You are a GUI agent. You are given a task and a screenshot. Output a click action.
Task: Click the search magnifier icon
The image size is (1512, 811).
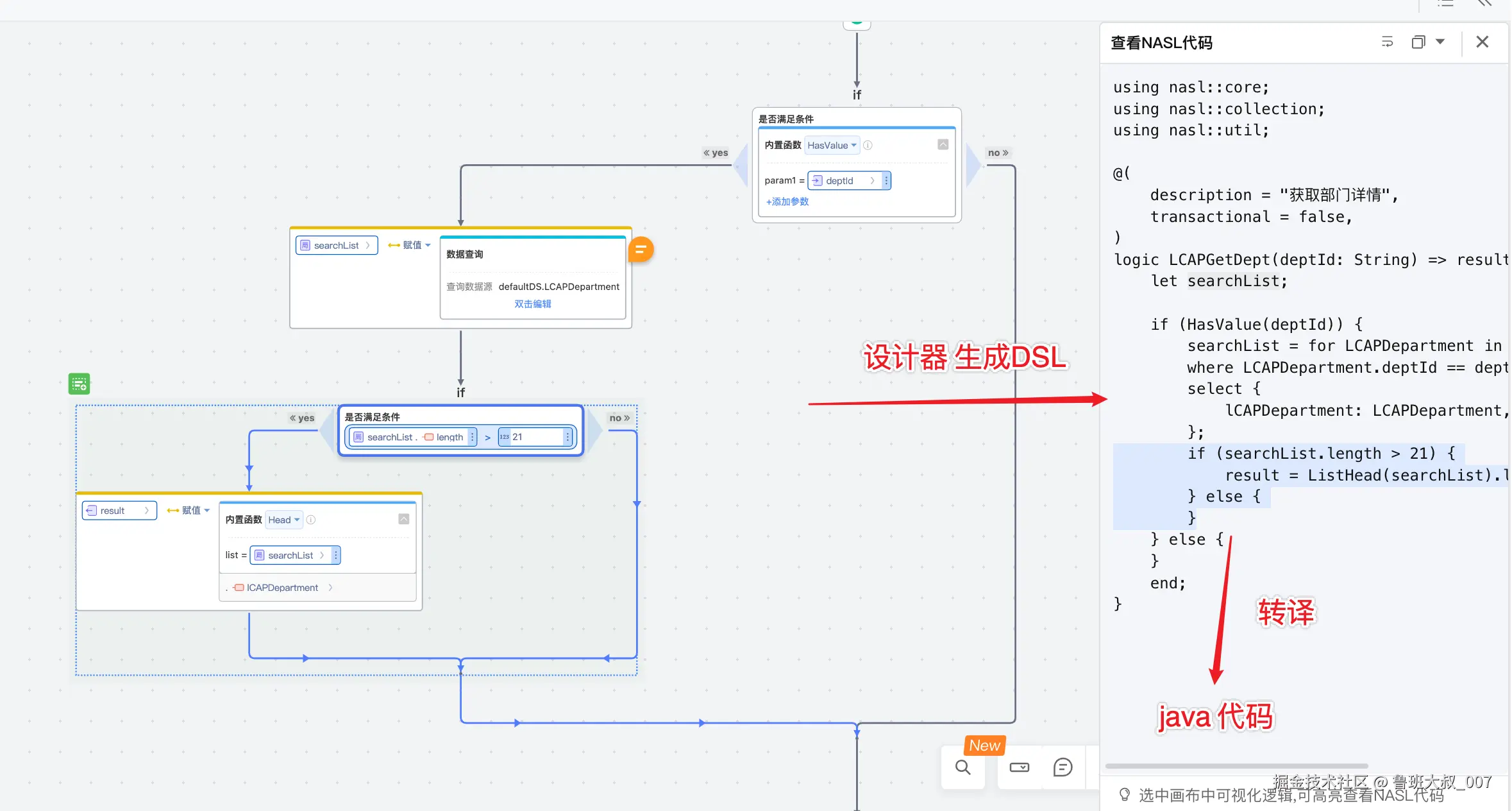[x=962, y=767]
